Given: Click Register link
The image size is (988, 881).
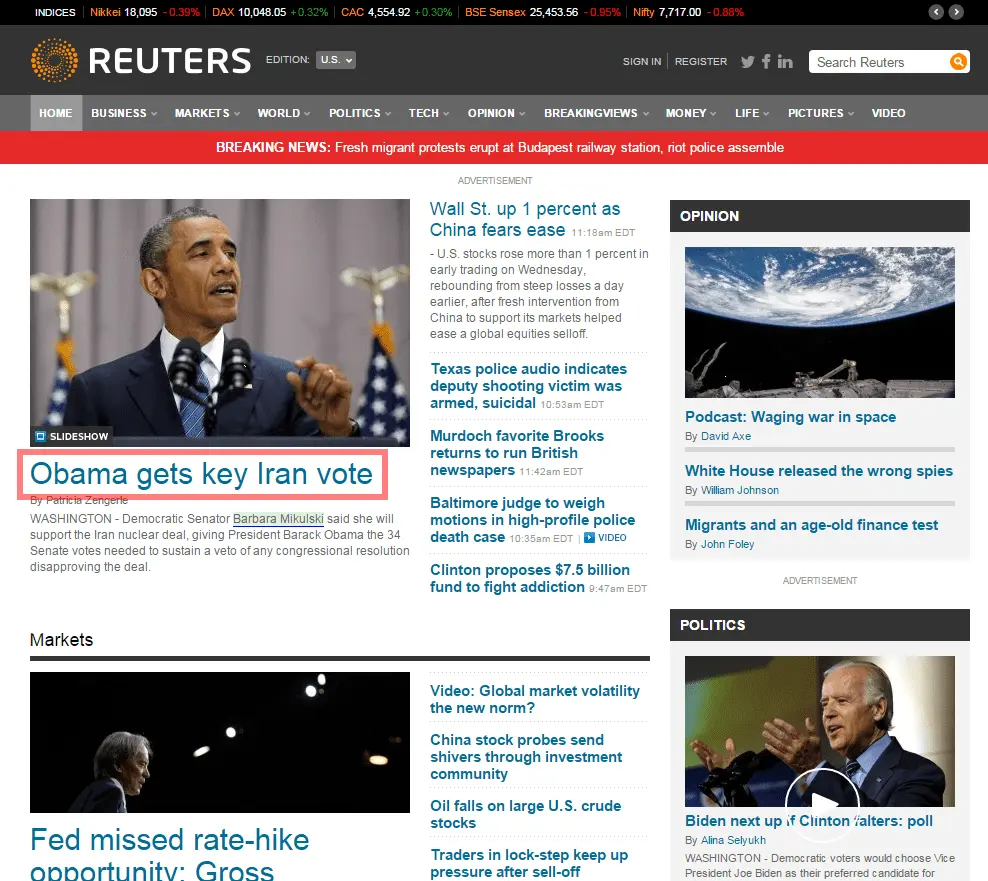Looking at the screenshot, I should (701, 62).
